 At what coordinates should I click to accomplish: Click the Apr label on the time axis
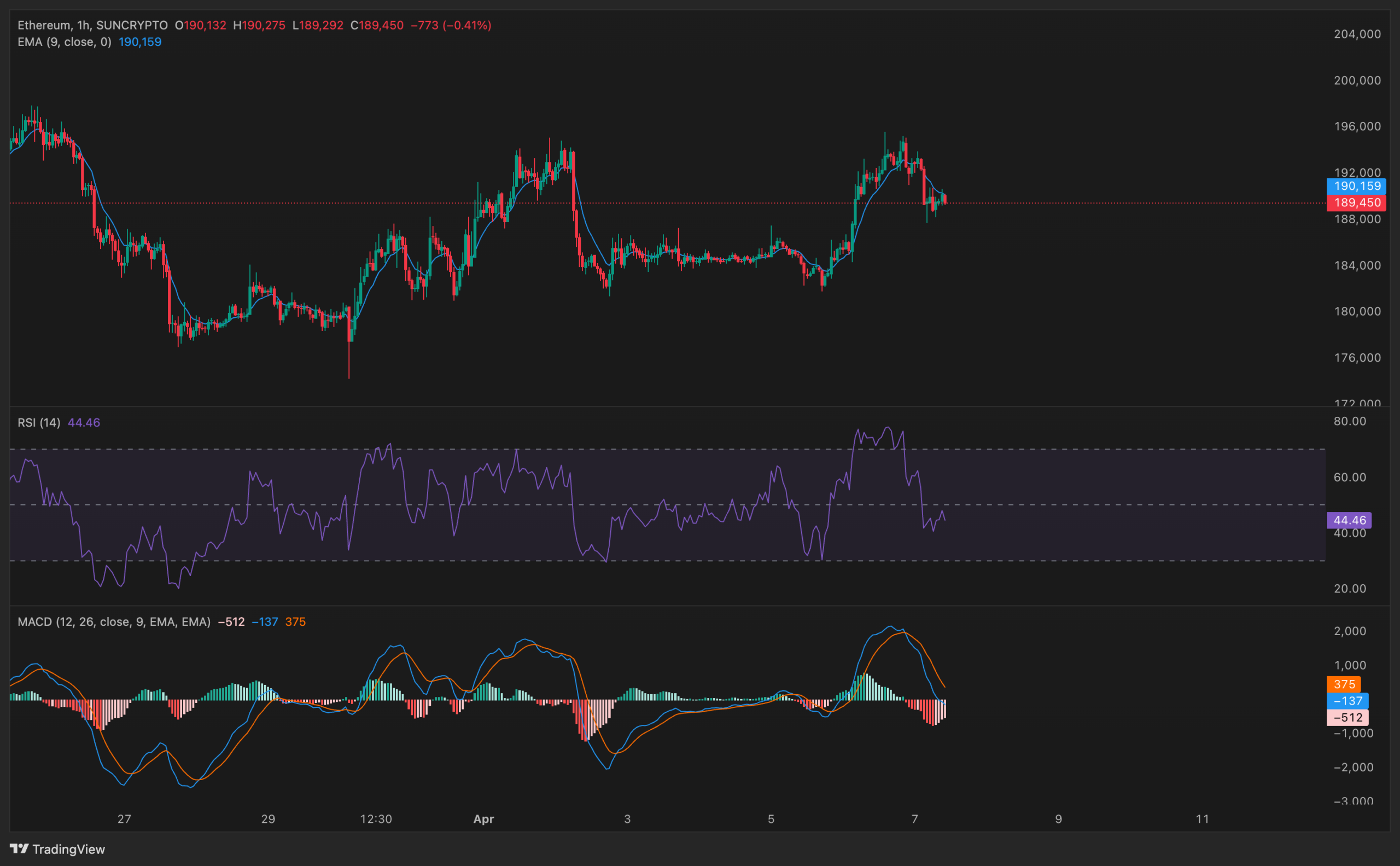484,819
